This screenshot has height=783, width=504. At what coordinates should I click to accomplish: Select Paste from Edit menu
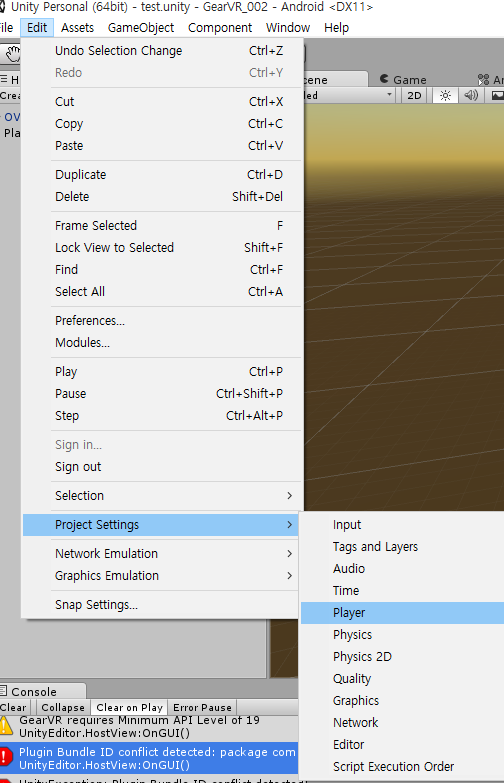click(162, 145)
